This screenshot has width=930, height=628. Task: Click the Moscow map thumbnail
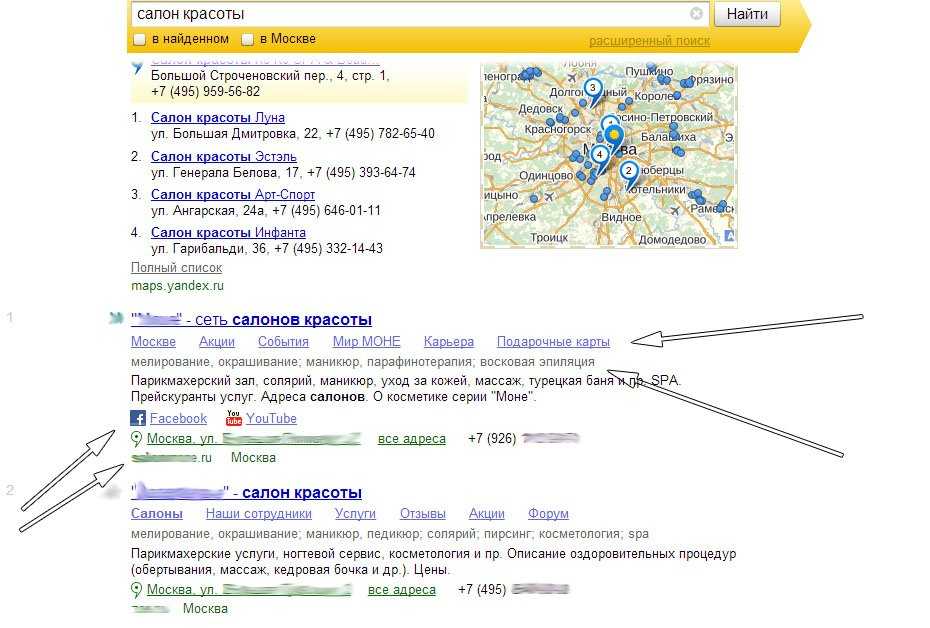[x=609, y=155]
